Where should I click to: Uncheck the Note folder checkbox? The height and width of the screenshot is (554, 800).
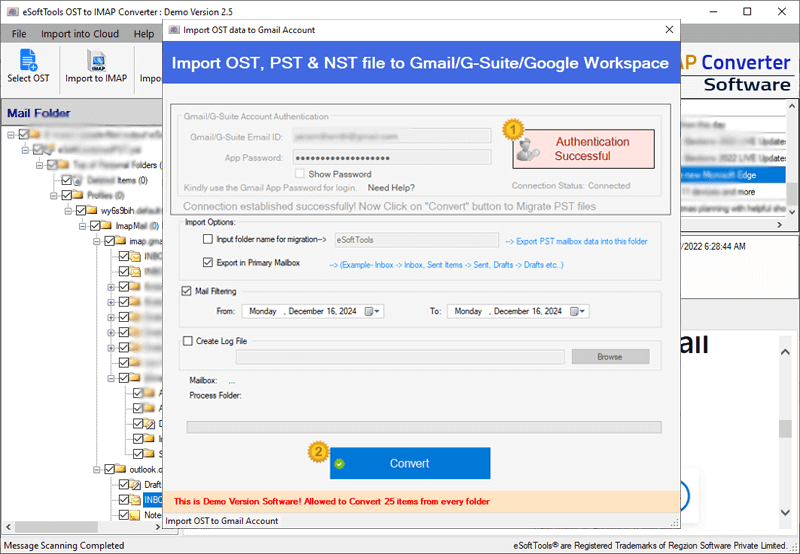pyautogui.click(x=124, y=515)
